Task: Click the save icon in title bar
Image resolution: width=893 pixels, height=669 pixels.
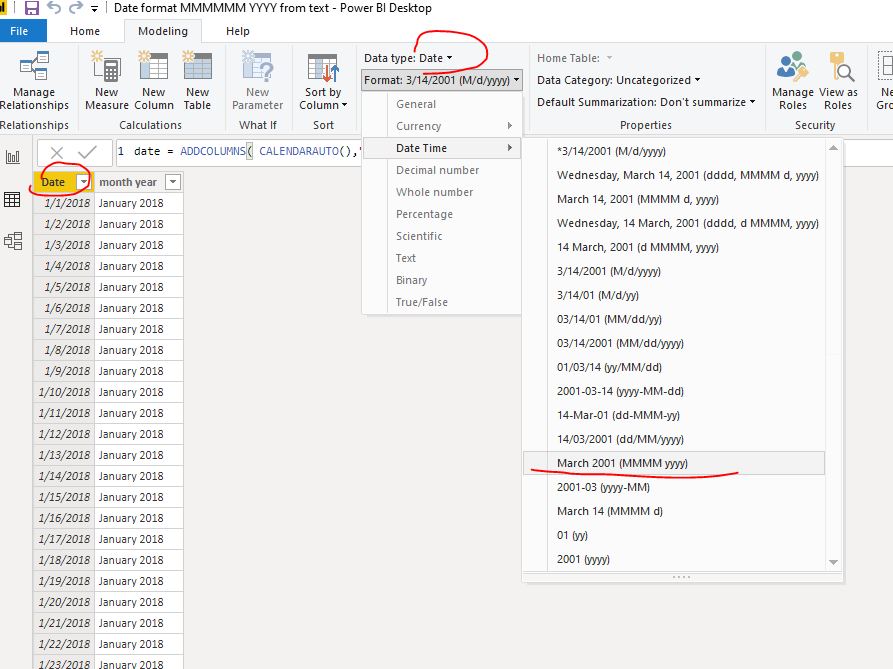Action: coord(31,8)
